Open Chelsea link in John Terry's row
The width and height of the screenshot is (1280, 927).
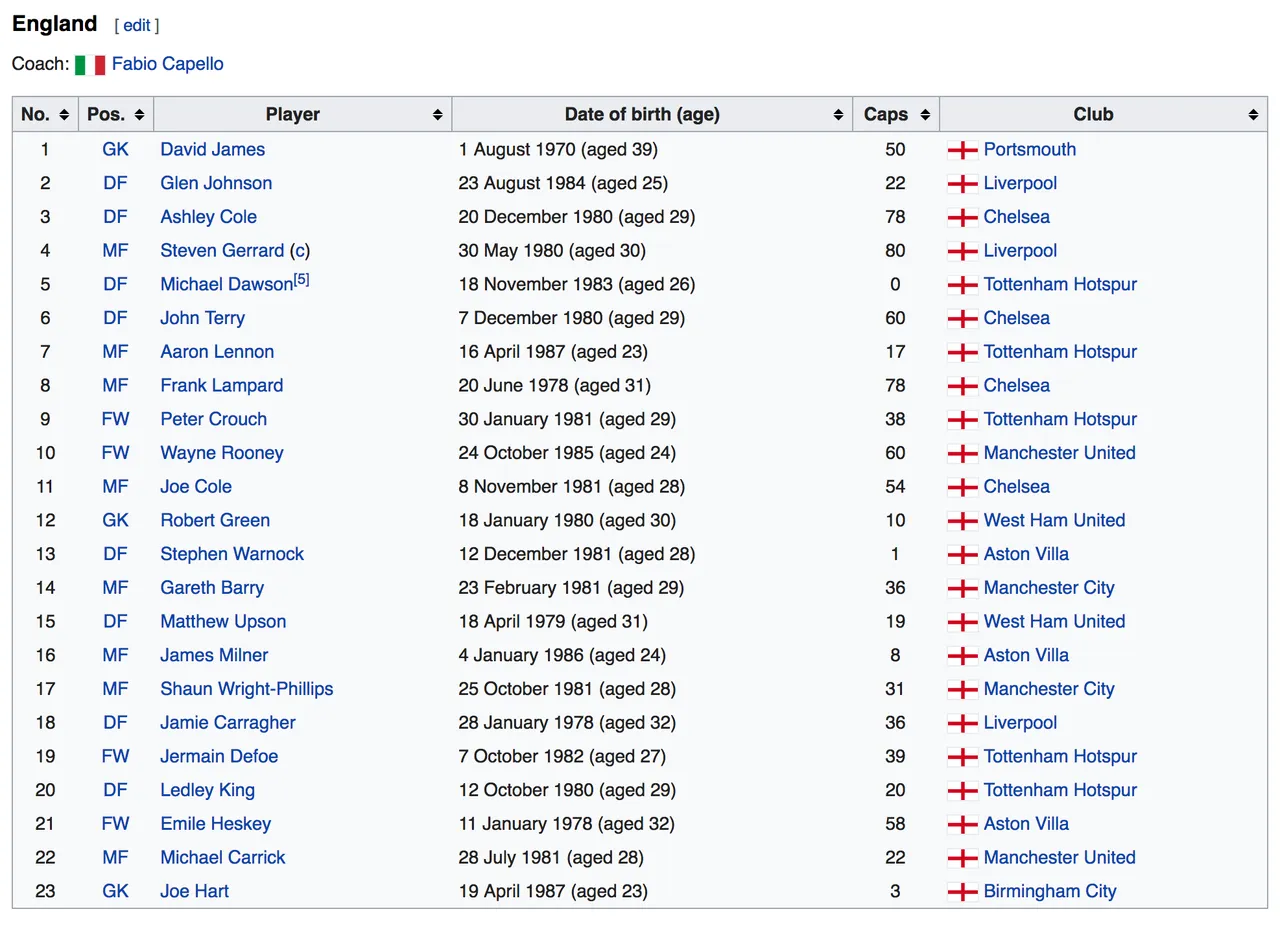click(1017, 318)
